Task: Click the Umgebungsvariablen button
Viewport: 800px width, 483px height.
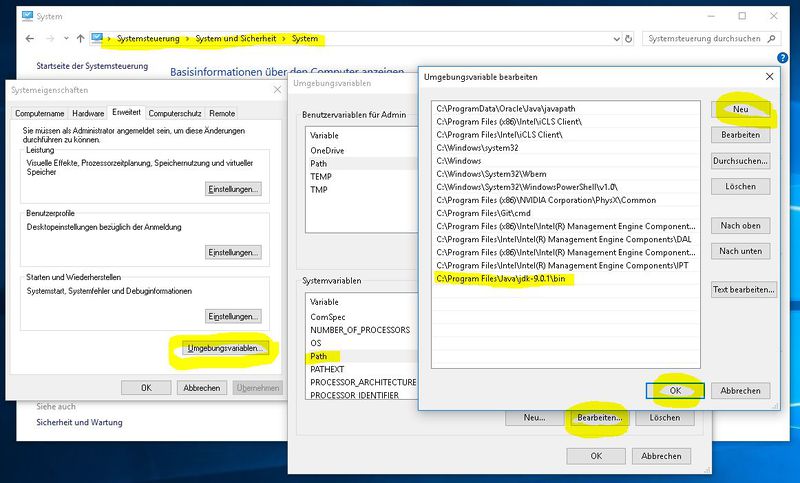Action: [x=225, y=348]
